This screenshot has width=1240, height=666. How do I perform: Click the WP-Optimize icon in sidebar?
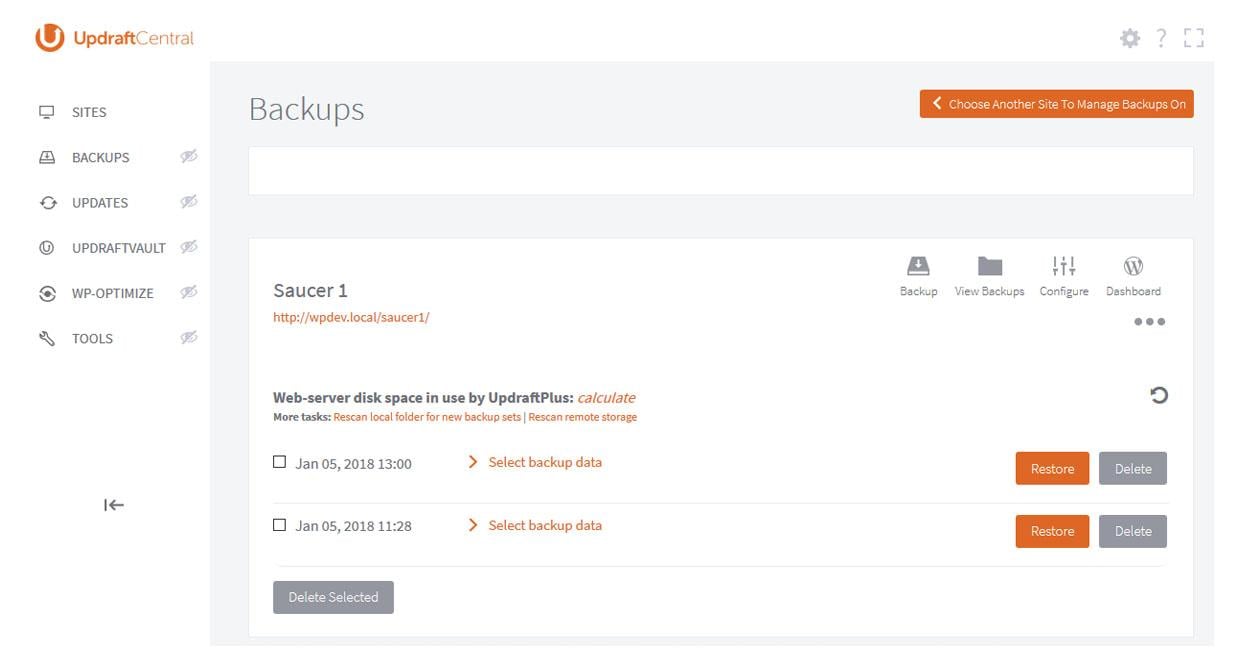coord(47,293)
